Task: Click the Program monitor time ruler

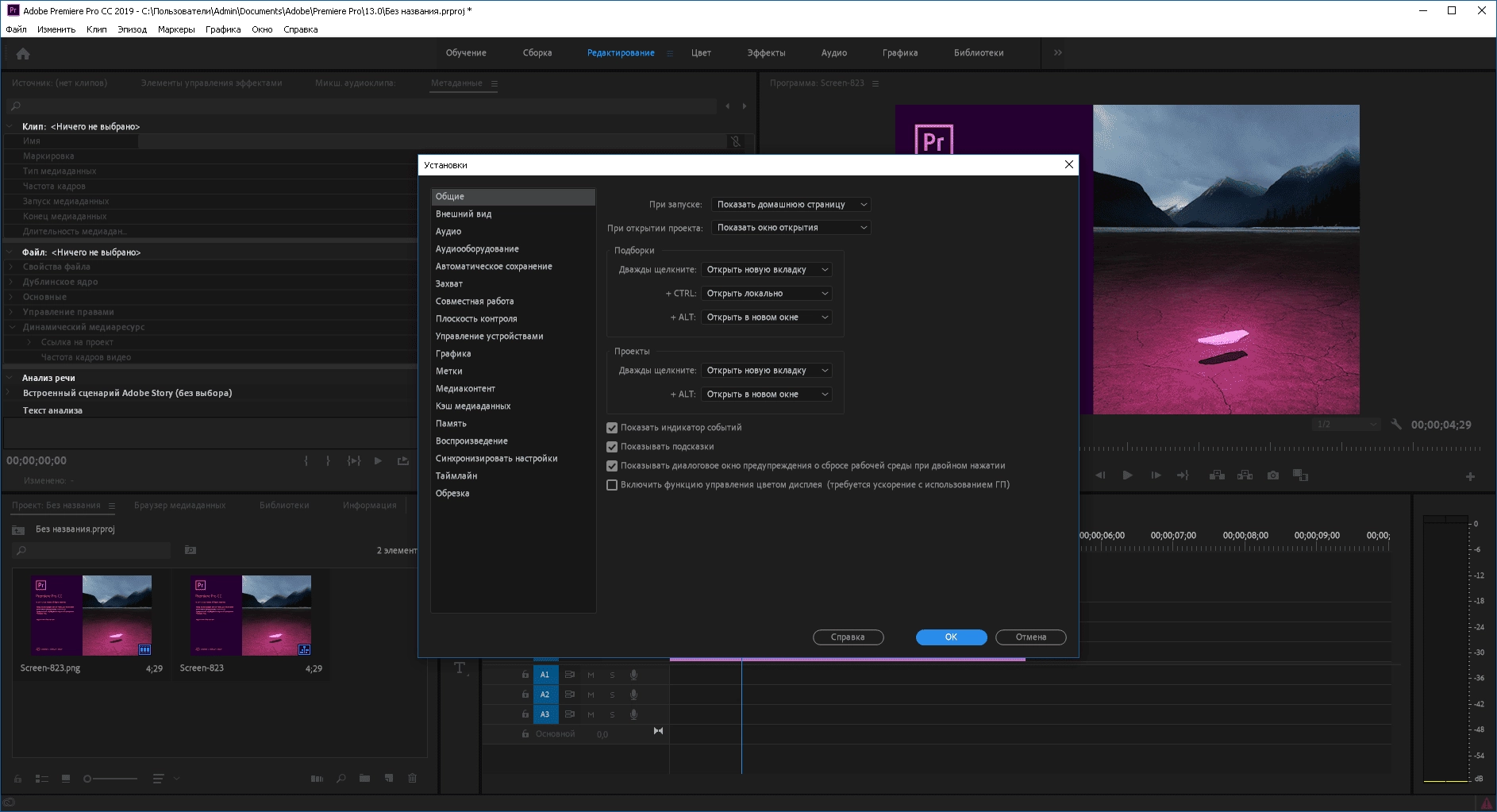Action: pos(1280,448)
